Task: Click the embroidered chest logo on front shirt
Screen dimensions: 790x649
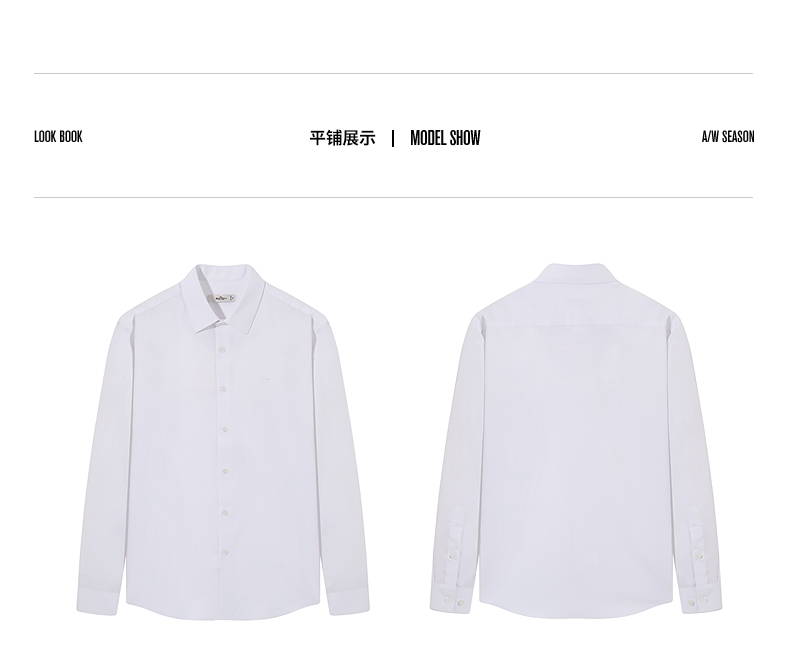Action: 267,375
